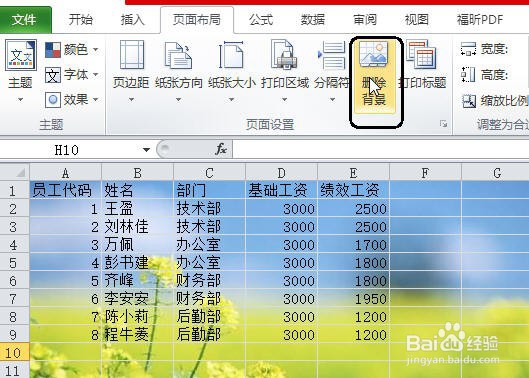
Task: Select row 10 header
Action: (x=14, y=353)
